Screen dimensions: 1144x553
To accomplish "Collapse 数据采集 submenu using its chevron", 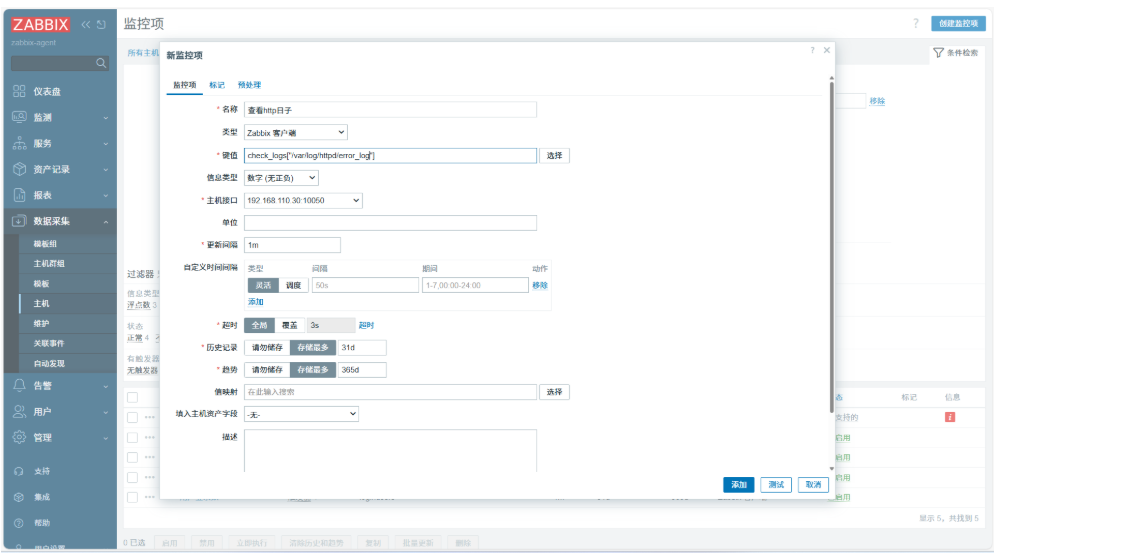I will pos(106,222).
